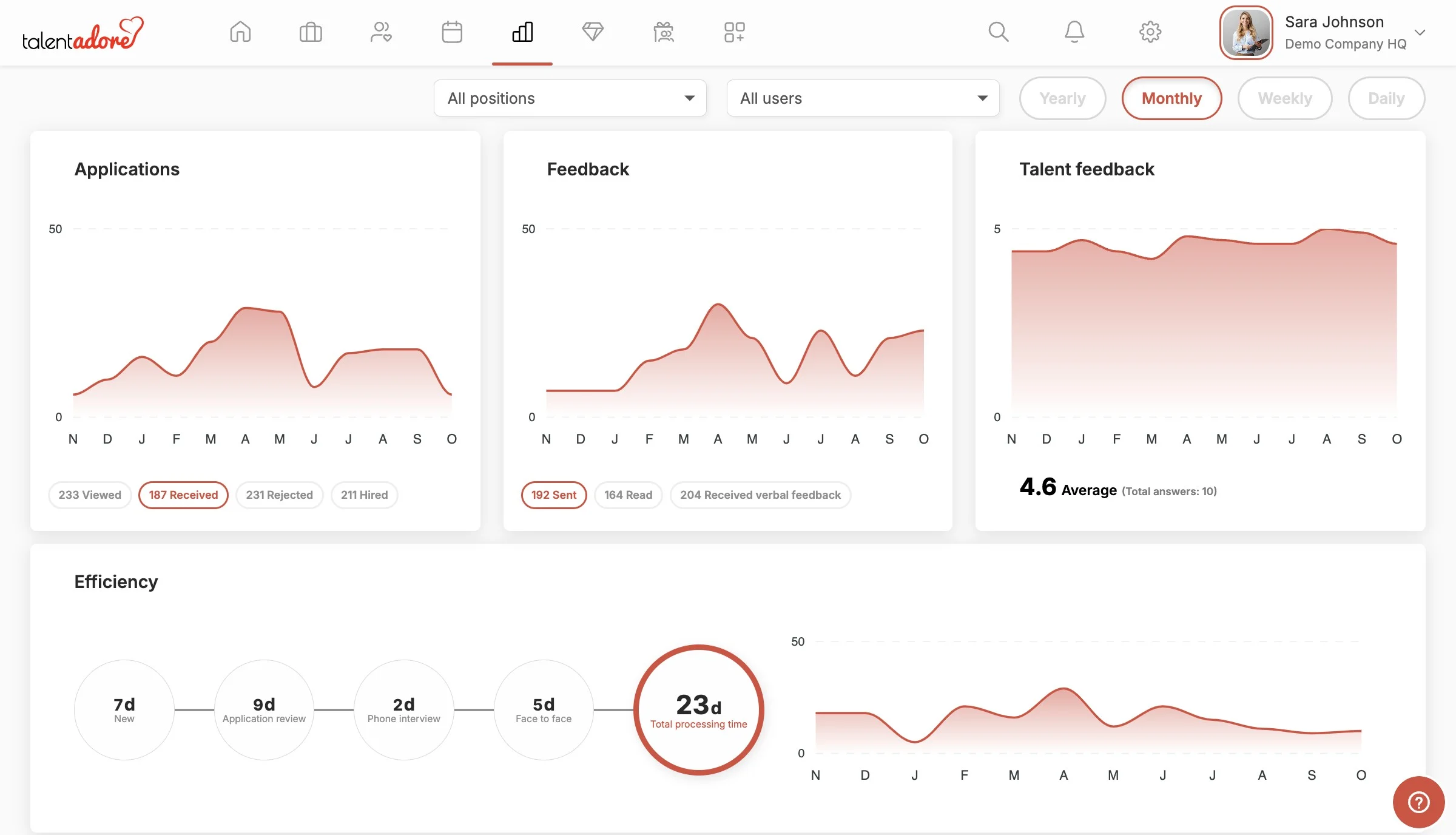
Task: Expand the All positions dropdown
Action: click(x=570, y=98)
